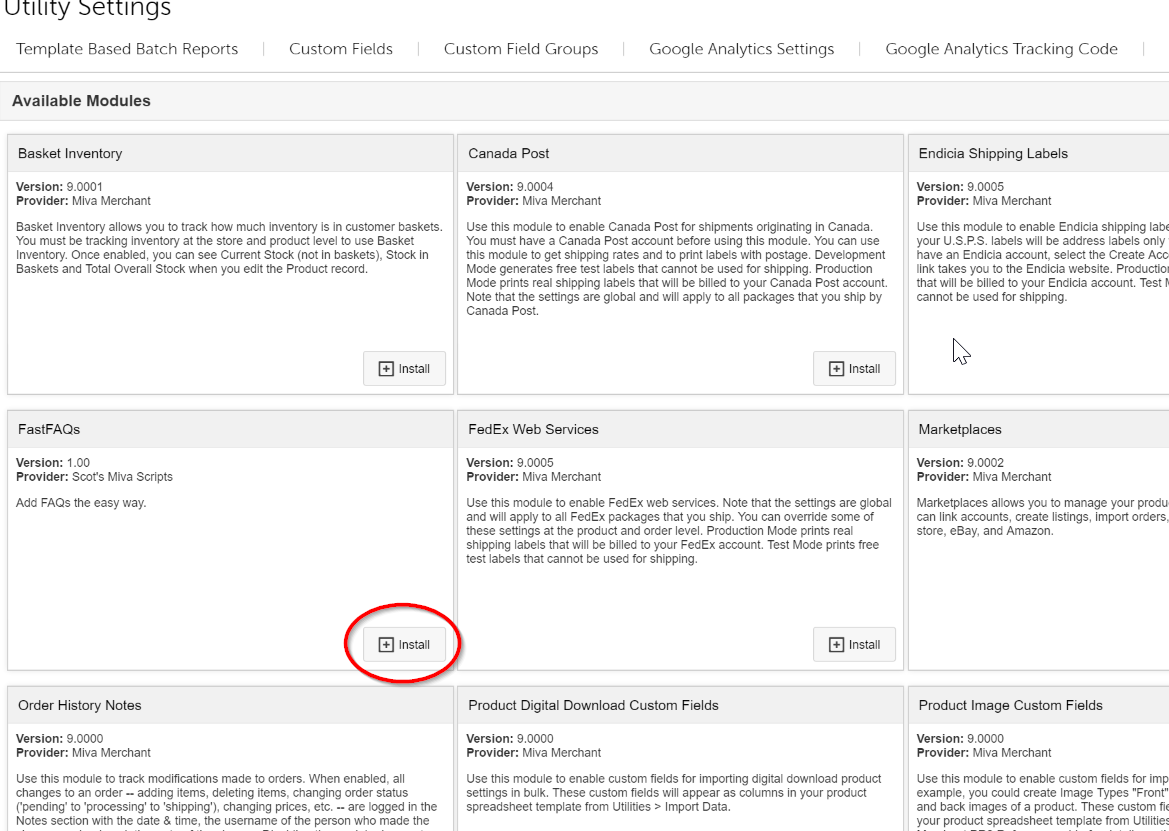Image resolution: width=1169 pixels, height=831 pixels.
Task: Select the Marketplaces module header
Action: tap(960, 430)
